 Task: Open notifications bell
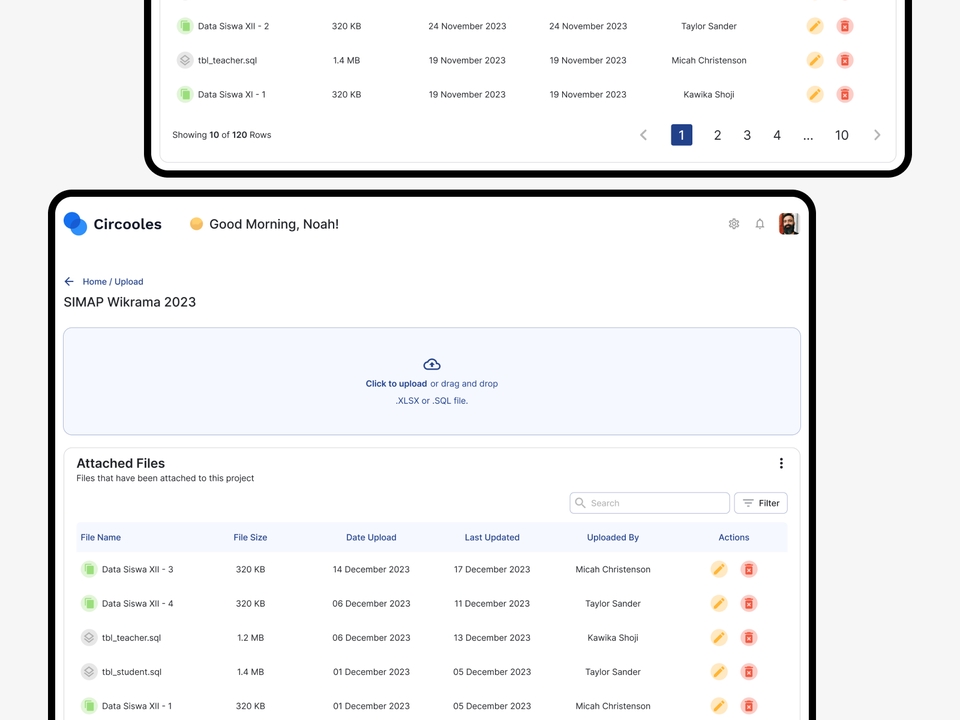(760, 224)
